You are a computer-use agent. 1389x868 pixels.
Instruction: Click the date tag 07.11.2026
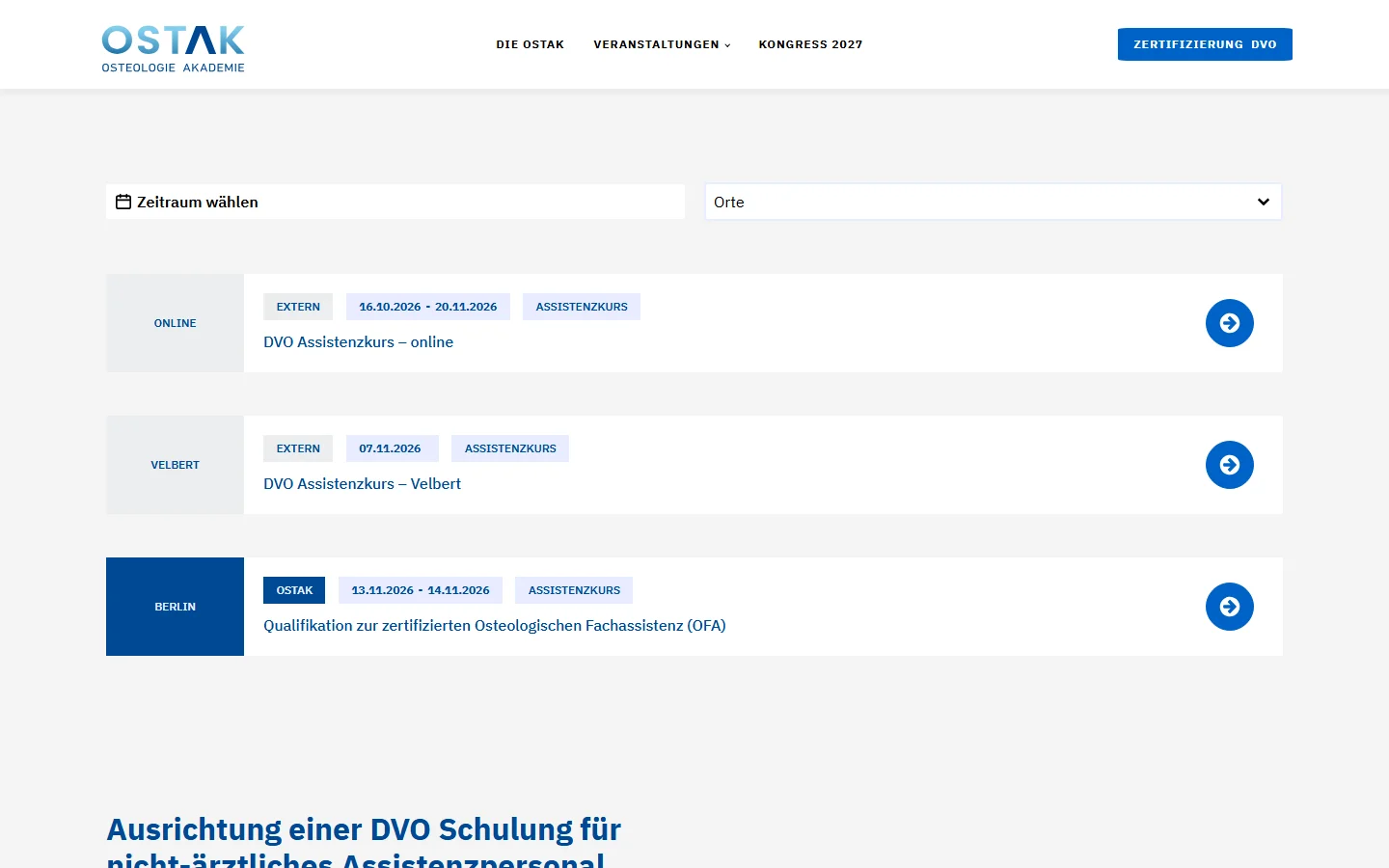(x=392, y=448)
